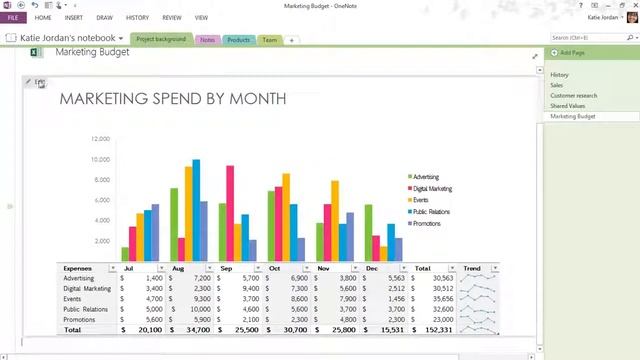
Task: Open the Aug column filter dropdown
Action: [x=209, y=268]
